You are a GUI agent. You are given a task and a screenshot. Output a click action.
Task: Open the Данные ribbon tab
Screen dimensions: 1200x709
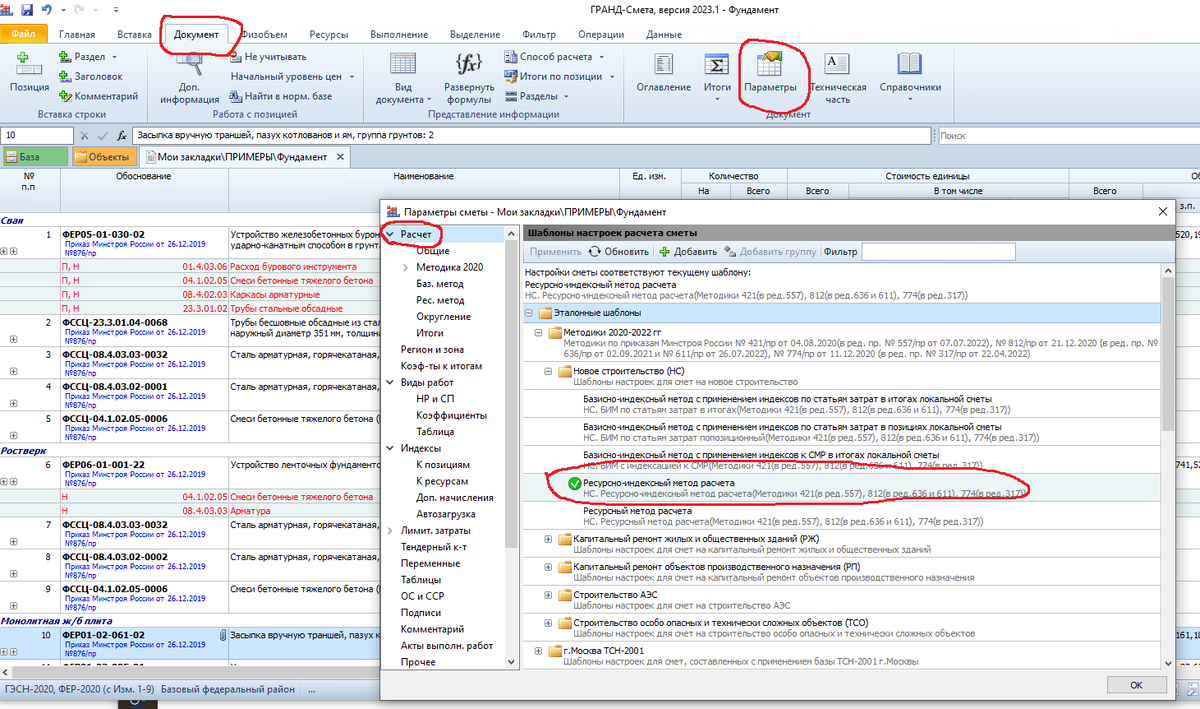[x=664, y=34]
